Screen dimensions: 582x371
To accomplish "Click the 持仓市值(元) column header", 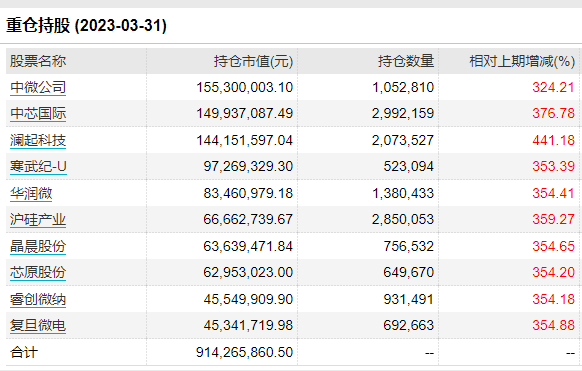I will (253, 61).
